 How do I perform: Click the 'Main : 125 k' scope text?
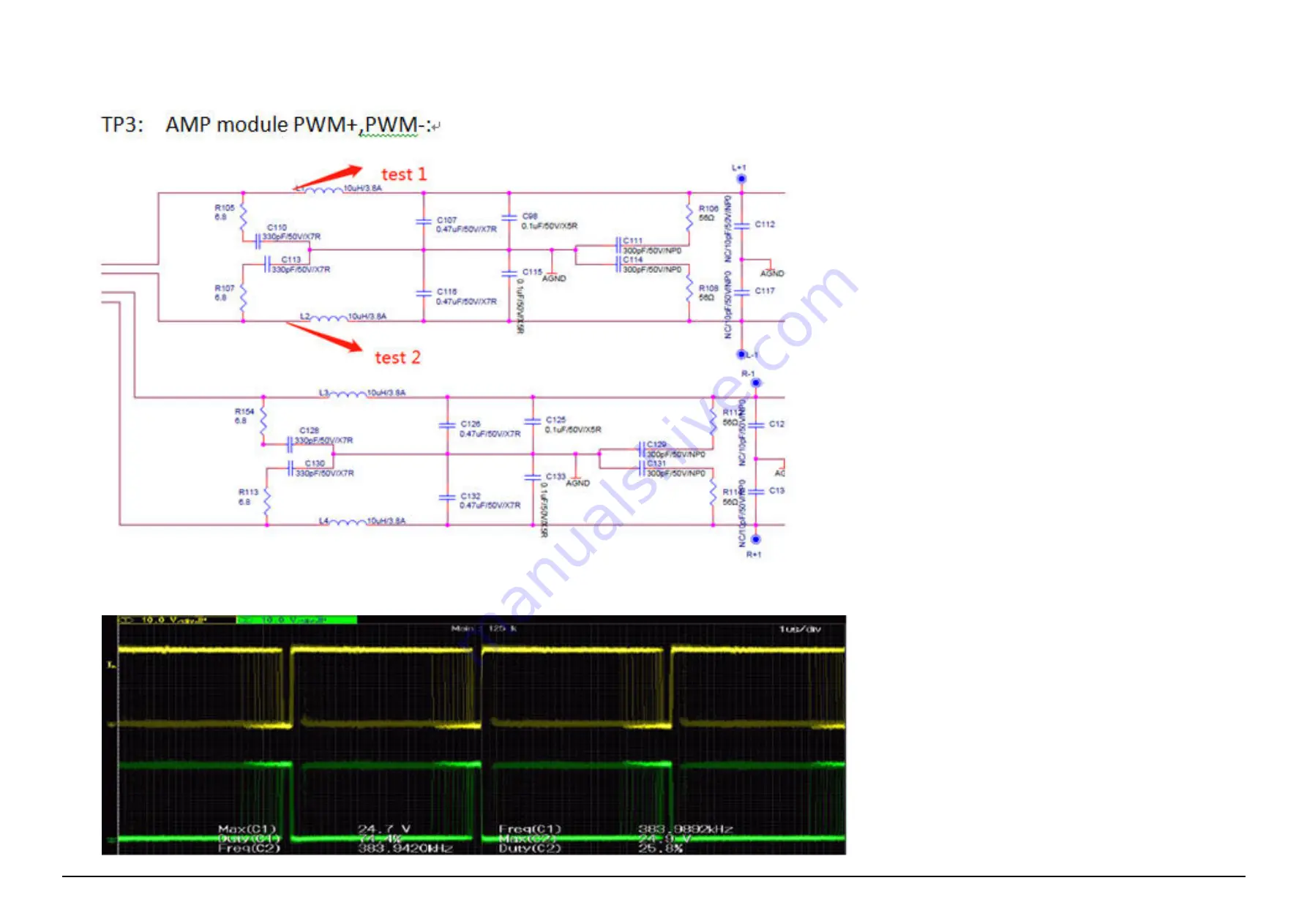[x=484, y=628]
